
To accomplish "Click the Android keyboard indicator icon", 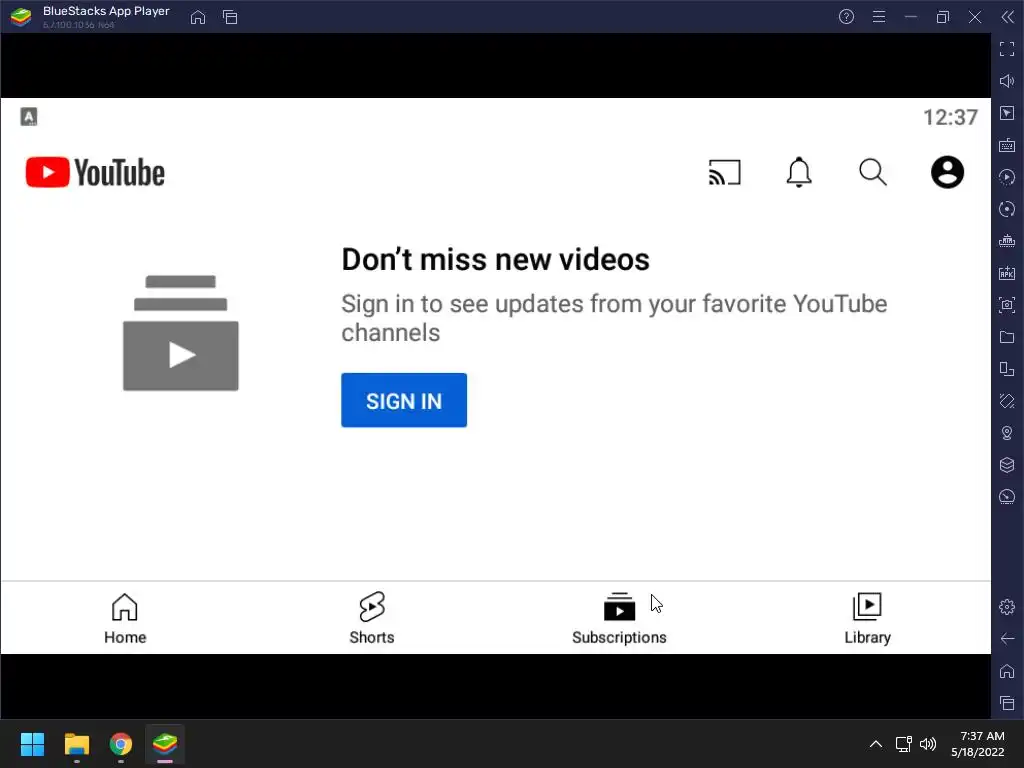I will tap(29, 117).
